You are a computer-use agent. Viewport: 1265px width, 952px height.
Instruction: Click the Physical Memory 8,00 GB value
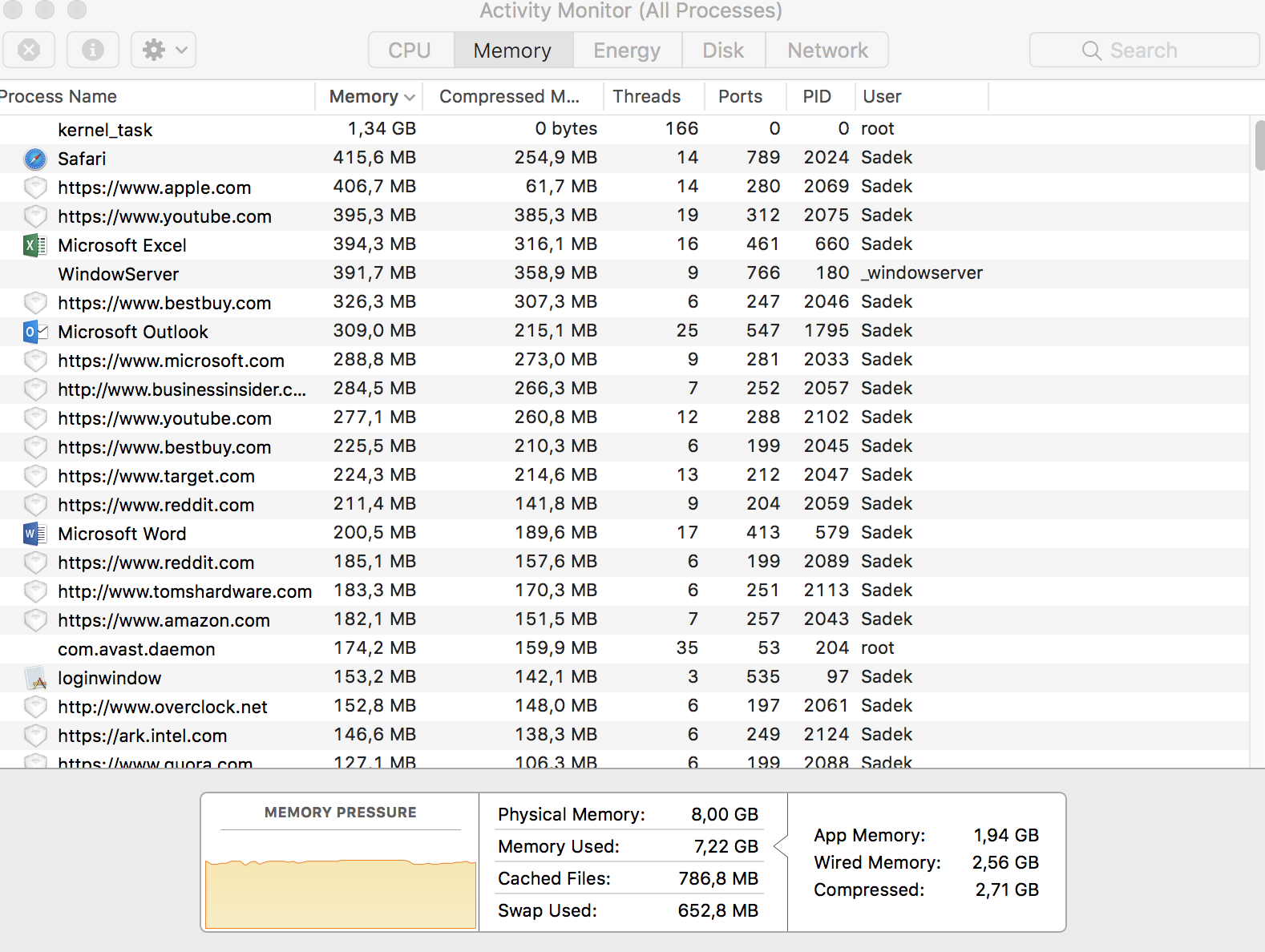725,815
